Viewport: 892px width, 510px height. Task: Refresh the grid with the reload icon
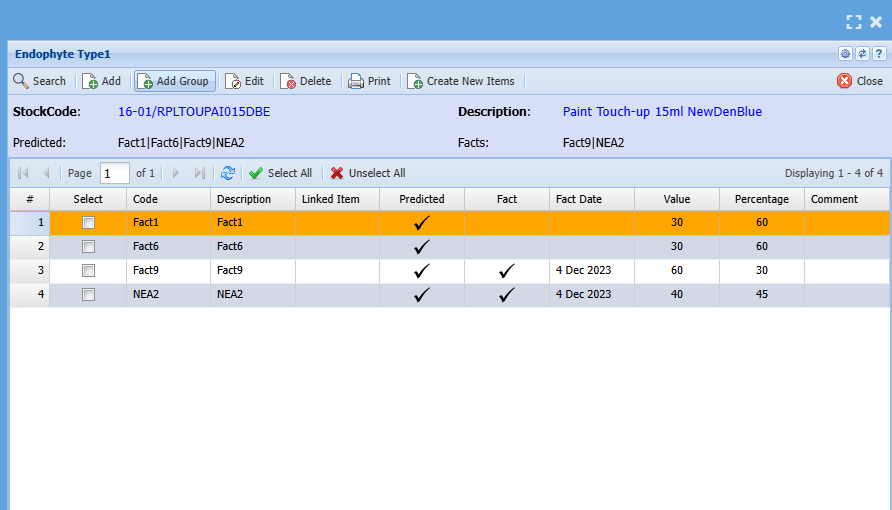228,173
